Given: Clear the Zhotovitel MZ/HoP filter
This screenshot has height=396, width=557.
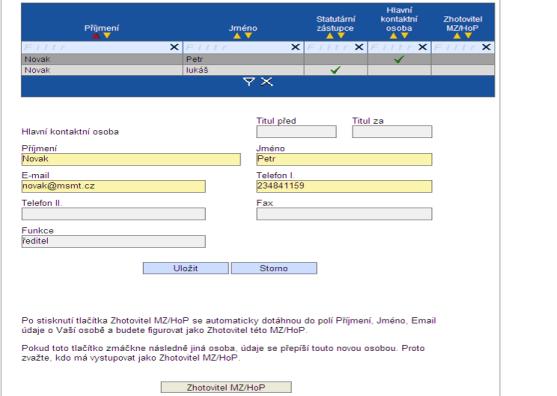Looking at the screenshot, I should pyautogui.click(x=486, y=47).
